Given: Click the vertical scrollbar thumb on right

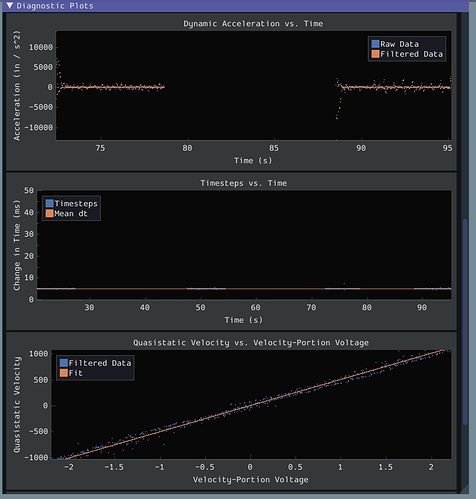Looking at the screenshot, I should coord(465,322).
